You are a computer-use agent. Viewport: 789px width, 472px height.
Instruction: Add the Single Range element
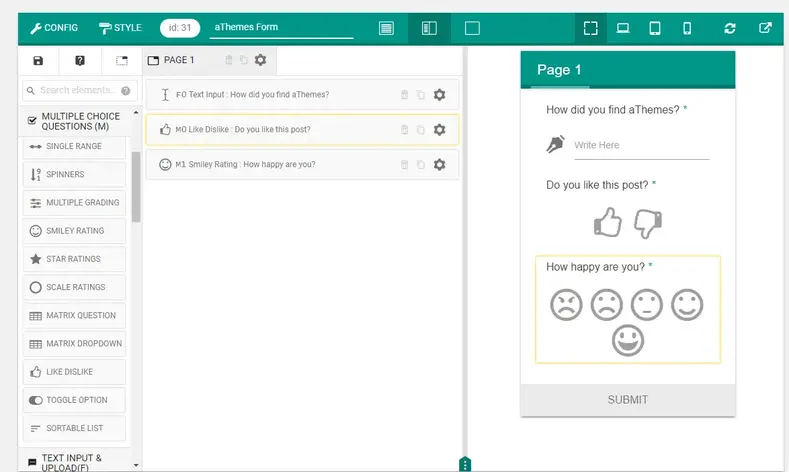[74, 146]
